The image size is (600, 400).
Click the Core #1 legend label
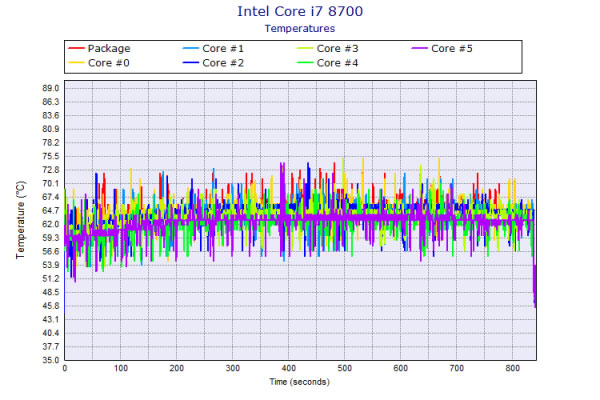pyautogui.click(x=223, y=49)
